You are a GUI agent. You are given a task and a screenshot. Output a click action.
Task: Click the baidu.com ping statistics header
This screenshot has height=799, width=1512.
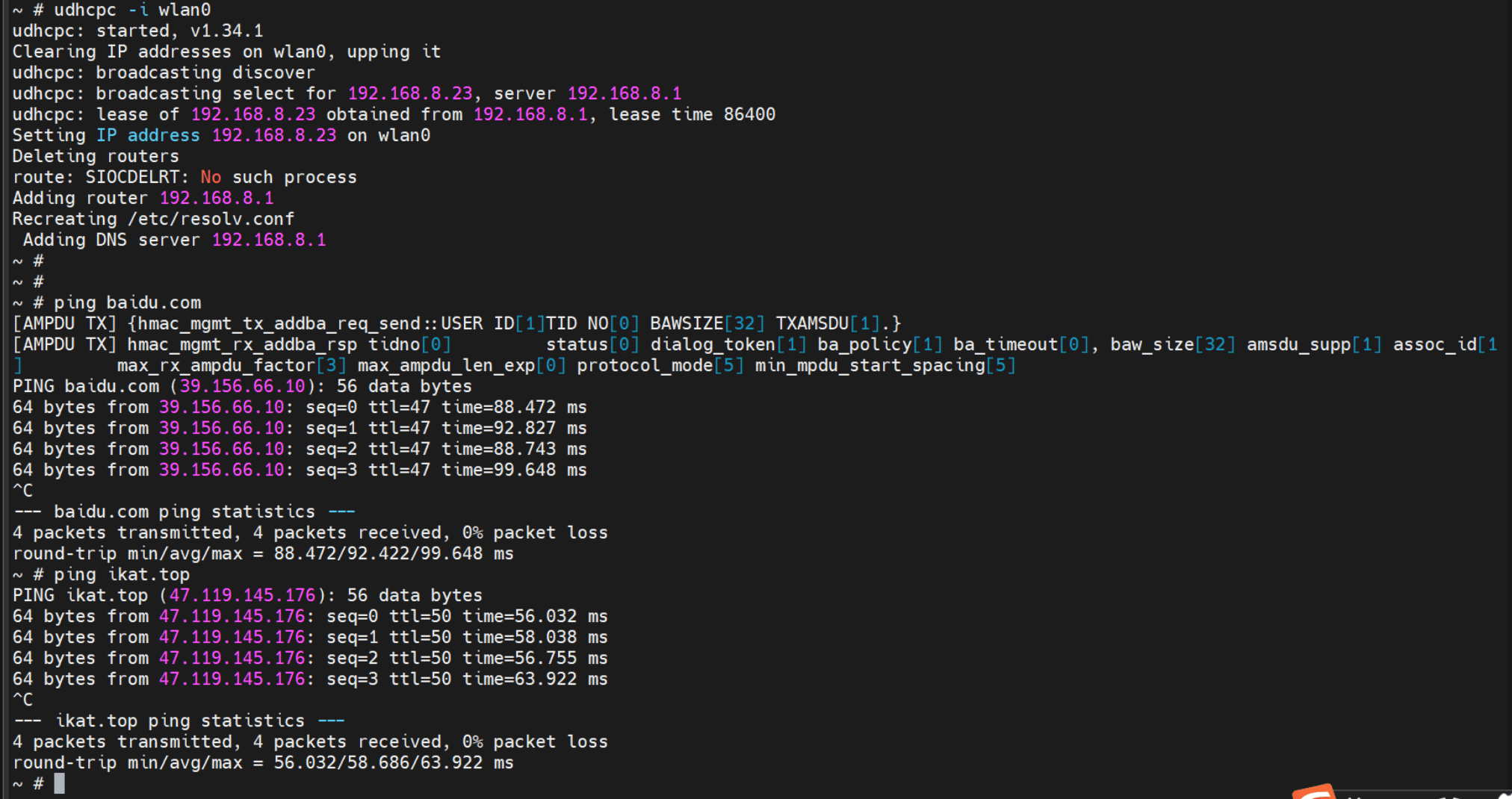182,512
